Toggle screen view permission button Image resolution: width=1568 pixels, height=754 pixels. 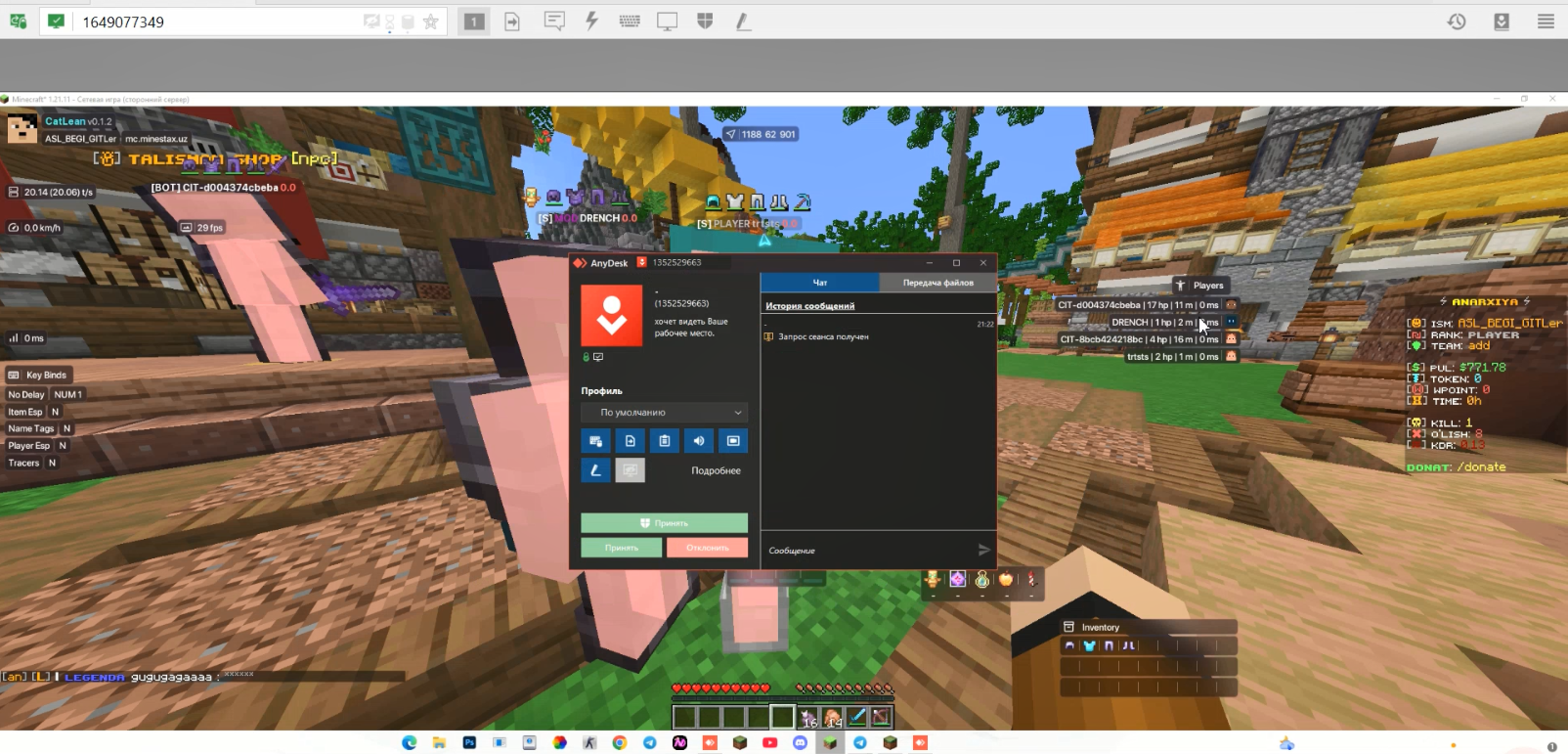(x=733, y=441)
